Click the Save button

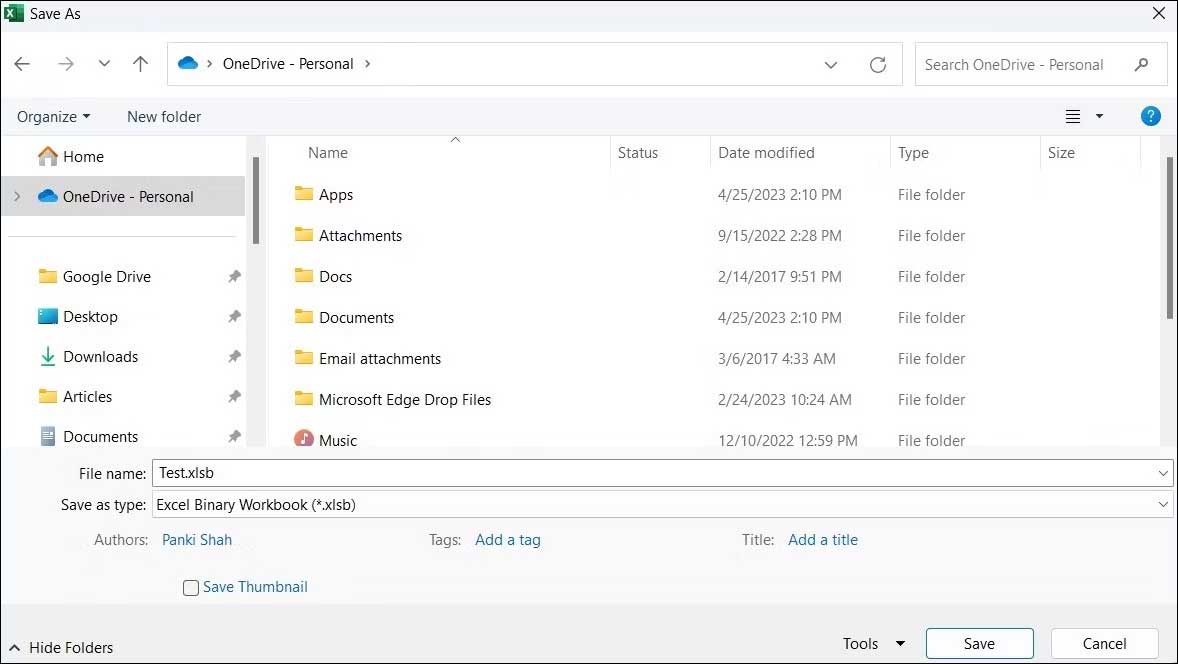pos(978,643)
